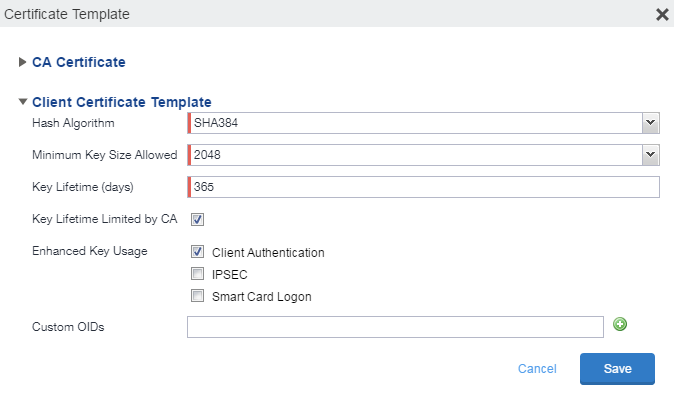
Task: Uncheck Key Lifetime Limited by CA
Action: [x=197, y=220]
